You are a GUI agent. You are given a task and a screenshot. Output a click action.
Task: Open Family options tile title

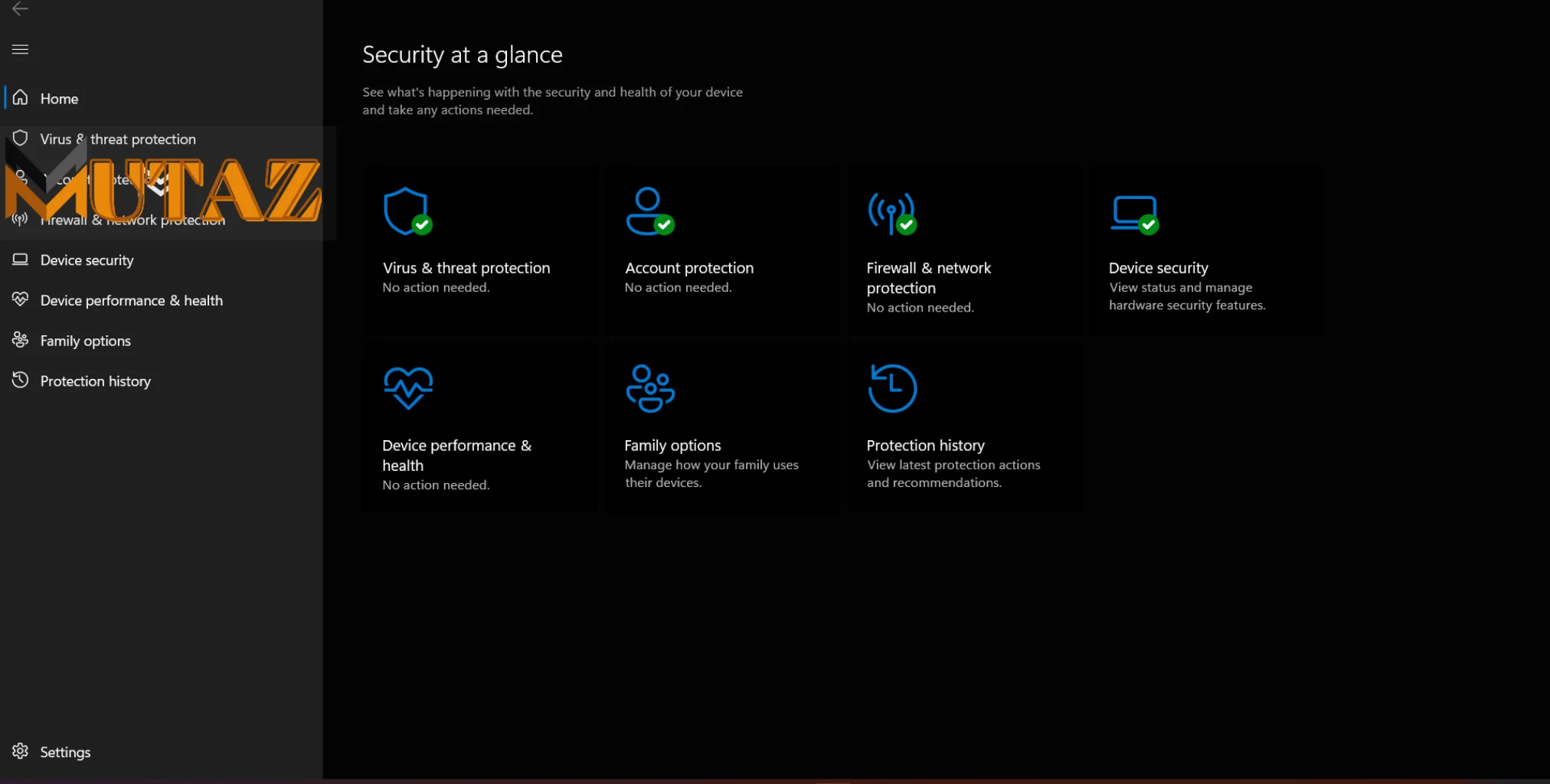coord(672,446)
